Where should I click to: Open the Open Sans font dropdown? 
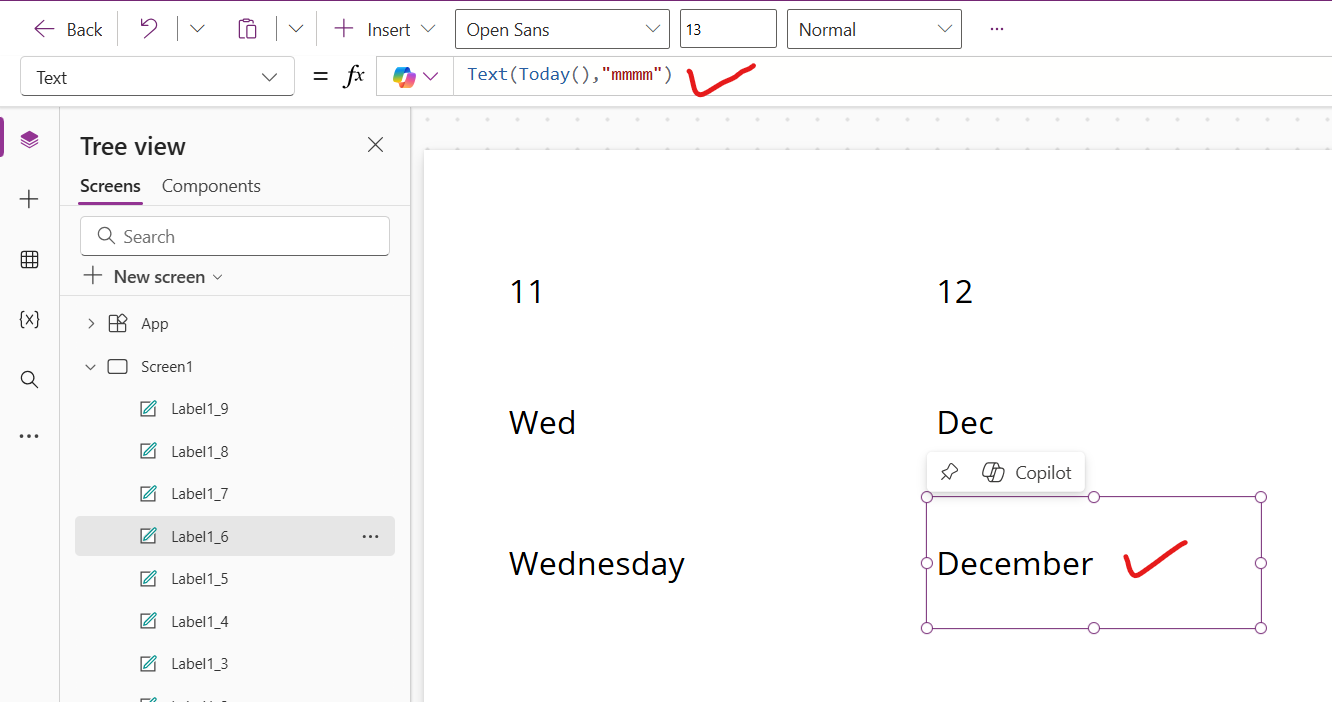pos(561,29)
